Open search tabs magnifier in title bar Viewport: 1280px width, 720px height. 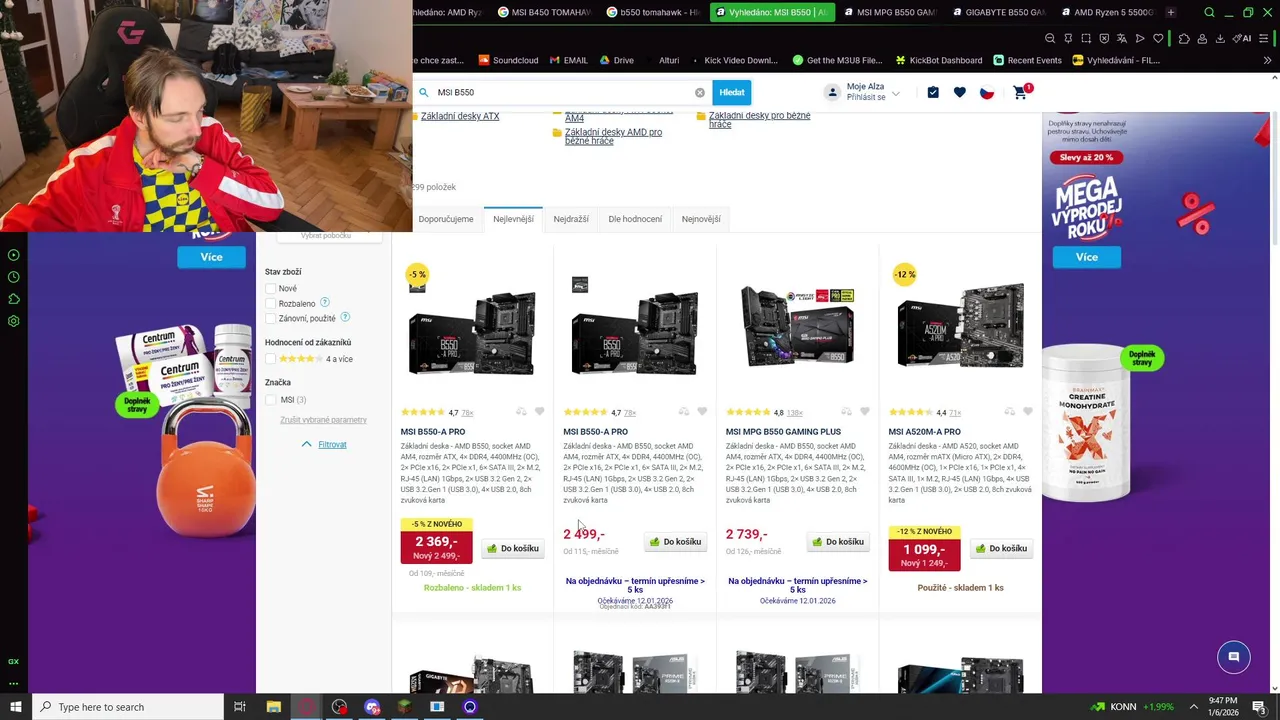[1210, 12]
